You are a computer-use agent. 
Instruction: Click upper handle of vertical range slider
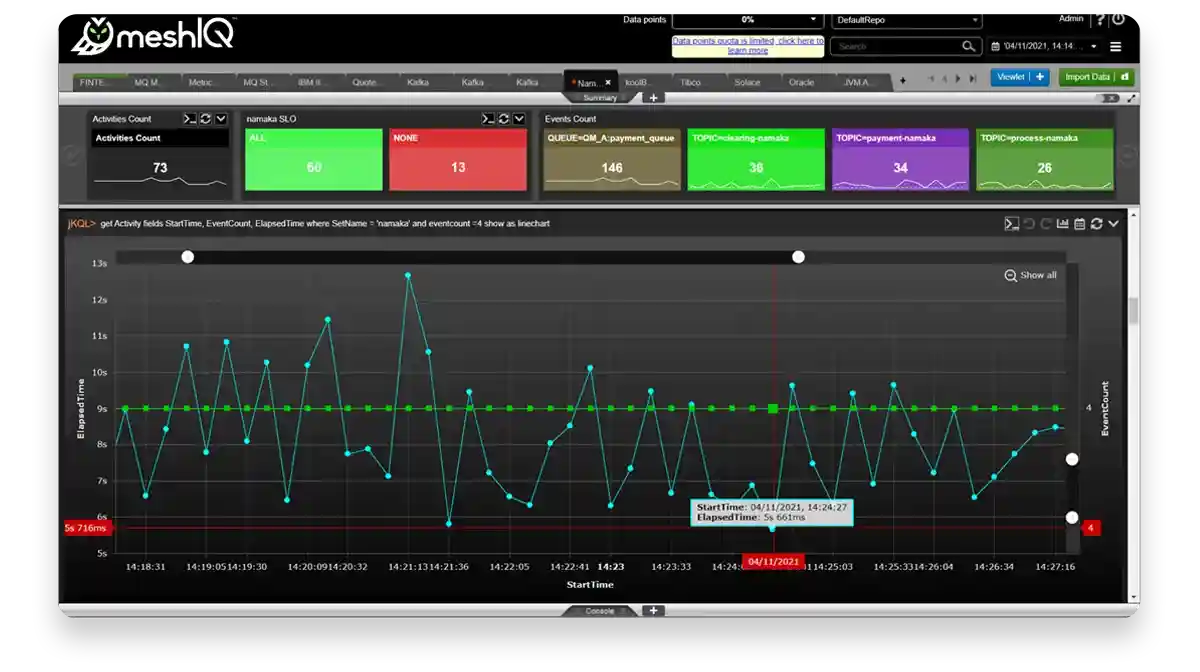[1072, 459]
